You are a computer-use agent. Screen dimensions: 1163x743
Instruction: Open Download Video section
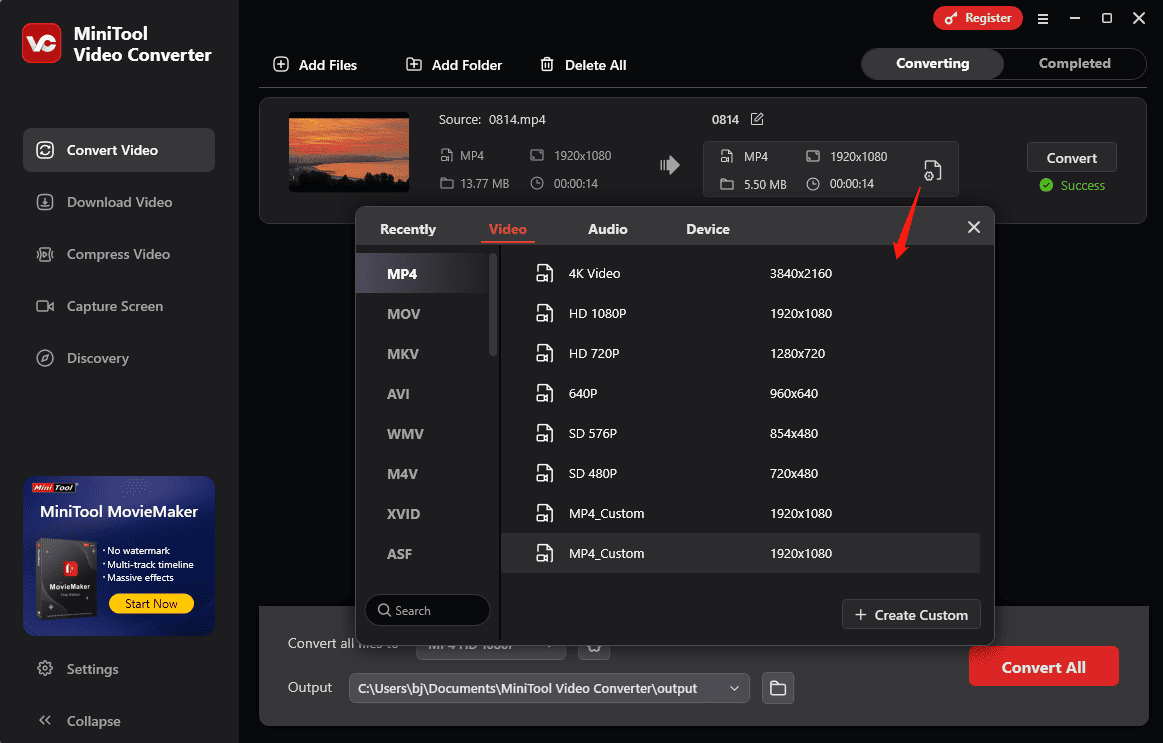click(119, 202)
